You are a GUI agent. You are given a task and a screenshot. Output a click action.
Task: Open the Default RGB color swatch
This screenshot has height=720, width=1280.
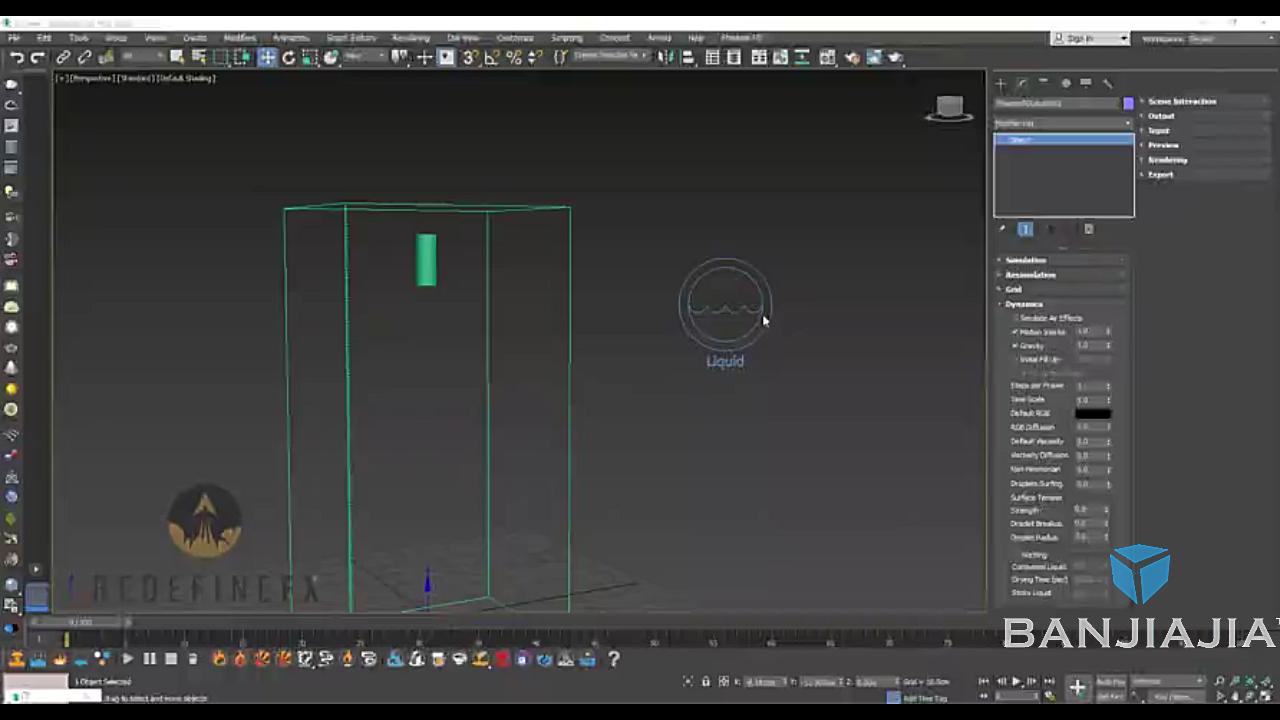pos(1093,413)
